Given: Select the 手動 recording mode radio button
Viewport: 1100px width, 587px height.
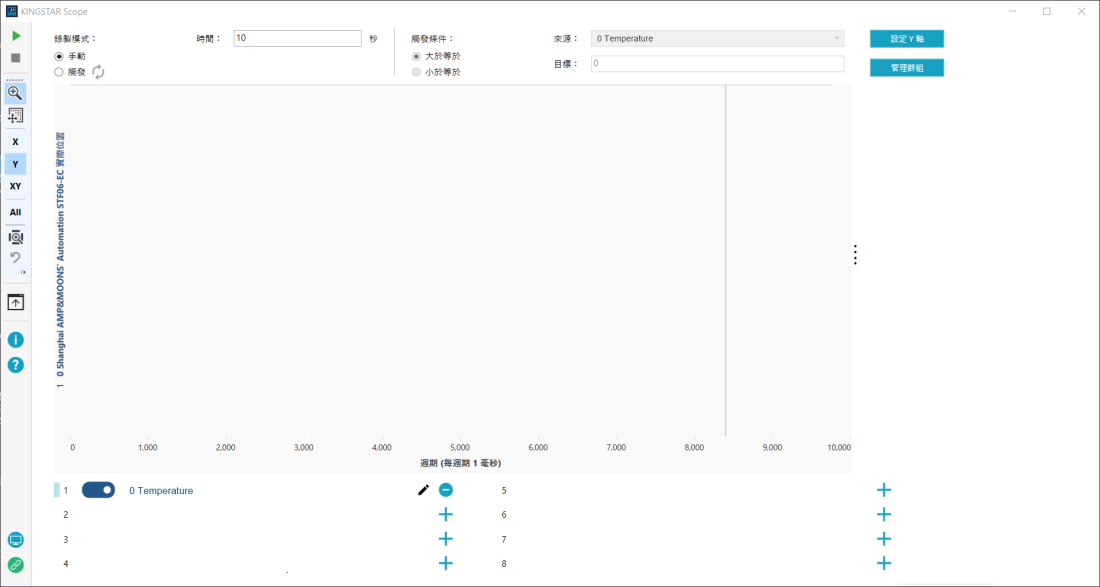Looking at the screenshot, I should coord(59,56).
